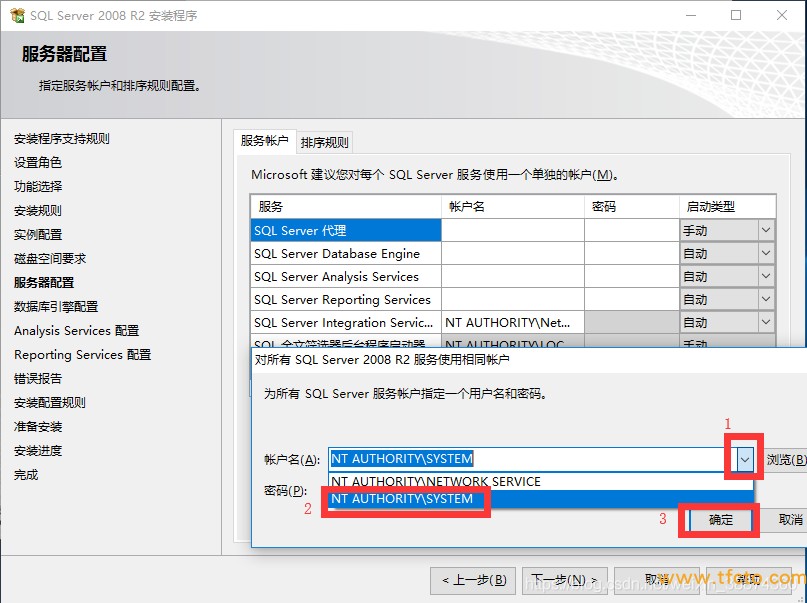Click 安装进度 step in sidebar
The height and width of the screenshot is (603, 807).
38,451
